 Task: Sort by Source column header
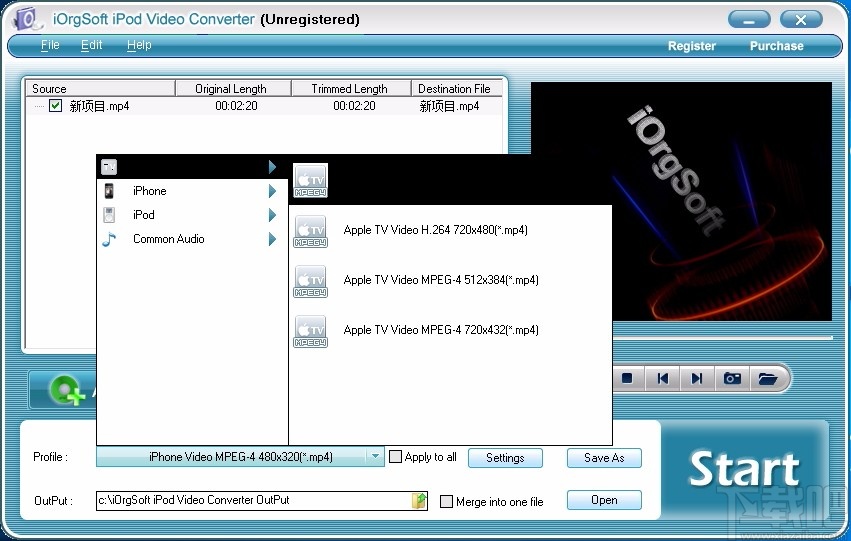click(x=100, y=88)
